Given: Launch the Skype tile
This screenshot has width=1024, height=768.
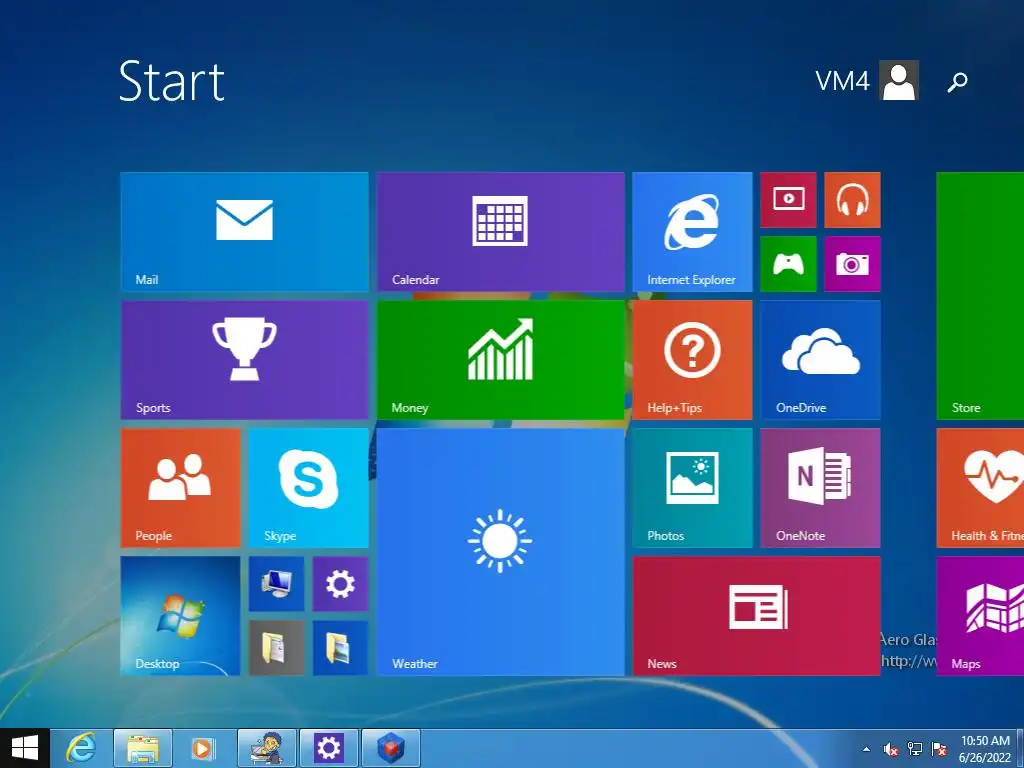Looking at the screenshot, I should coord(308,487).
